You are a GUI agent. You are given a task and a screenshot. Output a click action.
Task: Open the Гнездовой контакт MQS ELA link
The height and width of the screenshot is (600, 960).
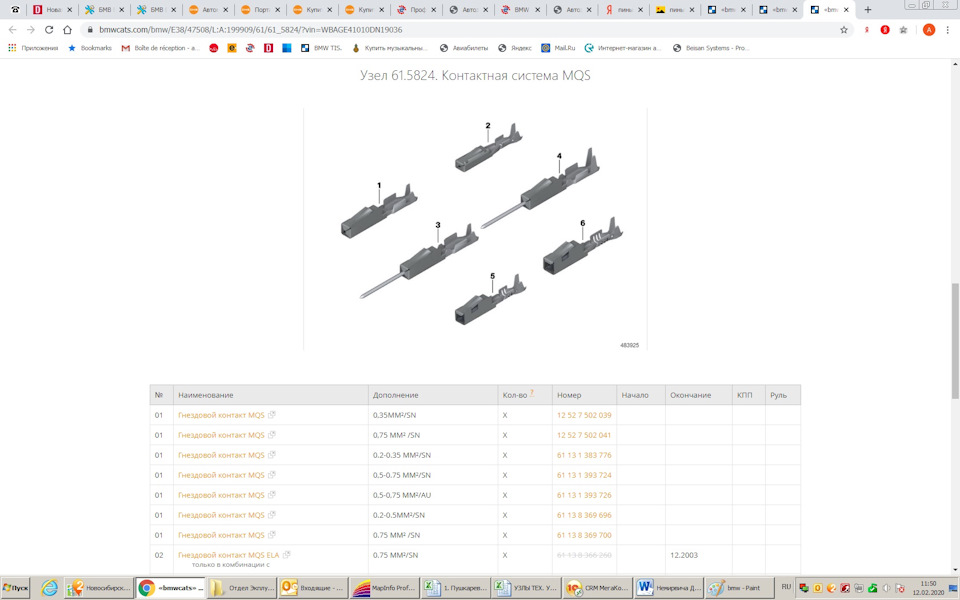coord(229,555)
